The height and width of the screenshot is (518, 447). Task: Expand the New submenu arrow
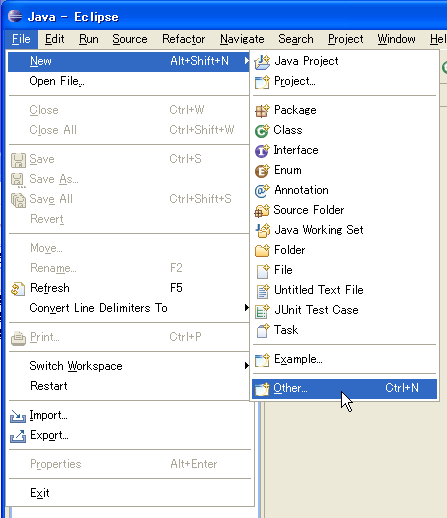click(x=246, y=61)
